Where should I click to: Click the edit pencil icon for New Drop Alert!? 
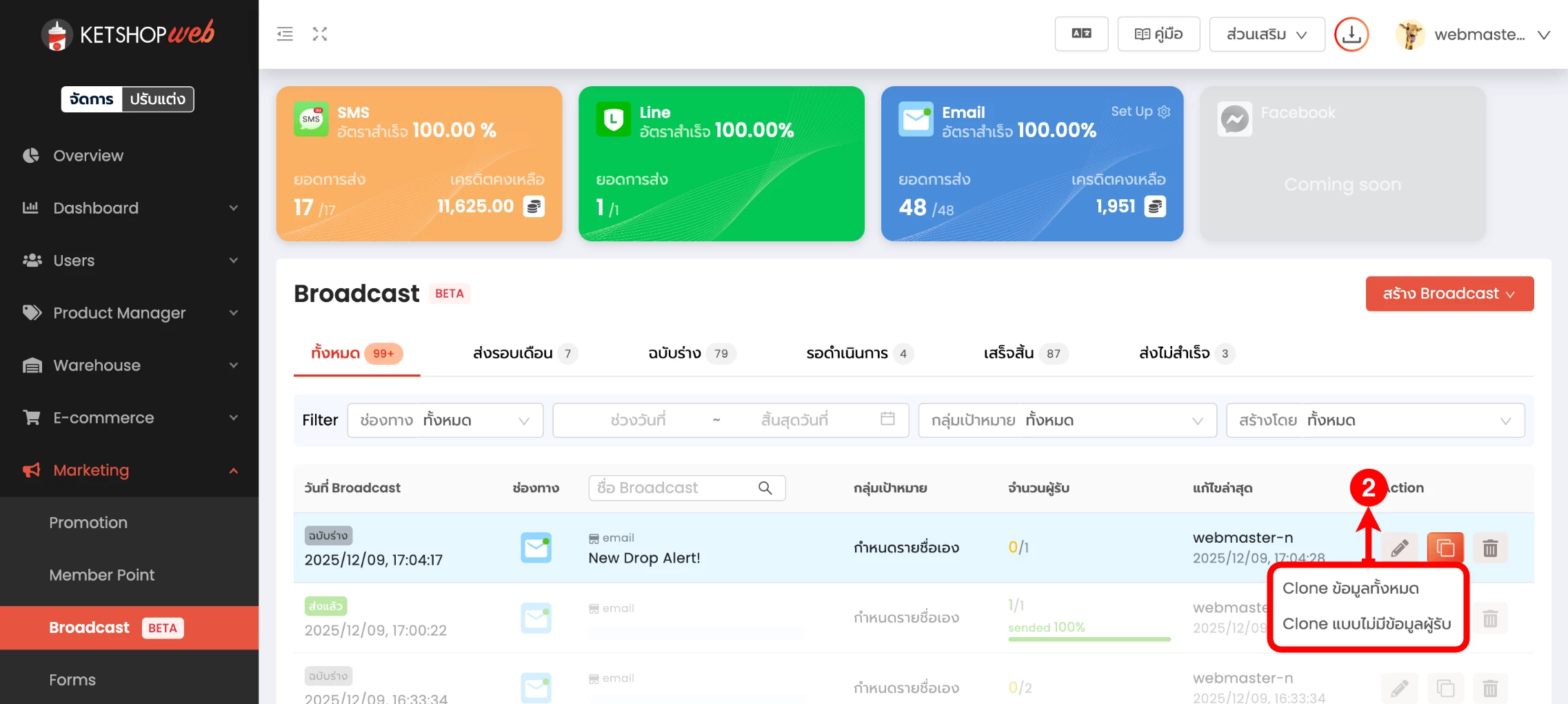point(1399,548)
